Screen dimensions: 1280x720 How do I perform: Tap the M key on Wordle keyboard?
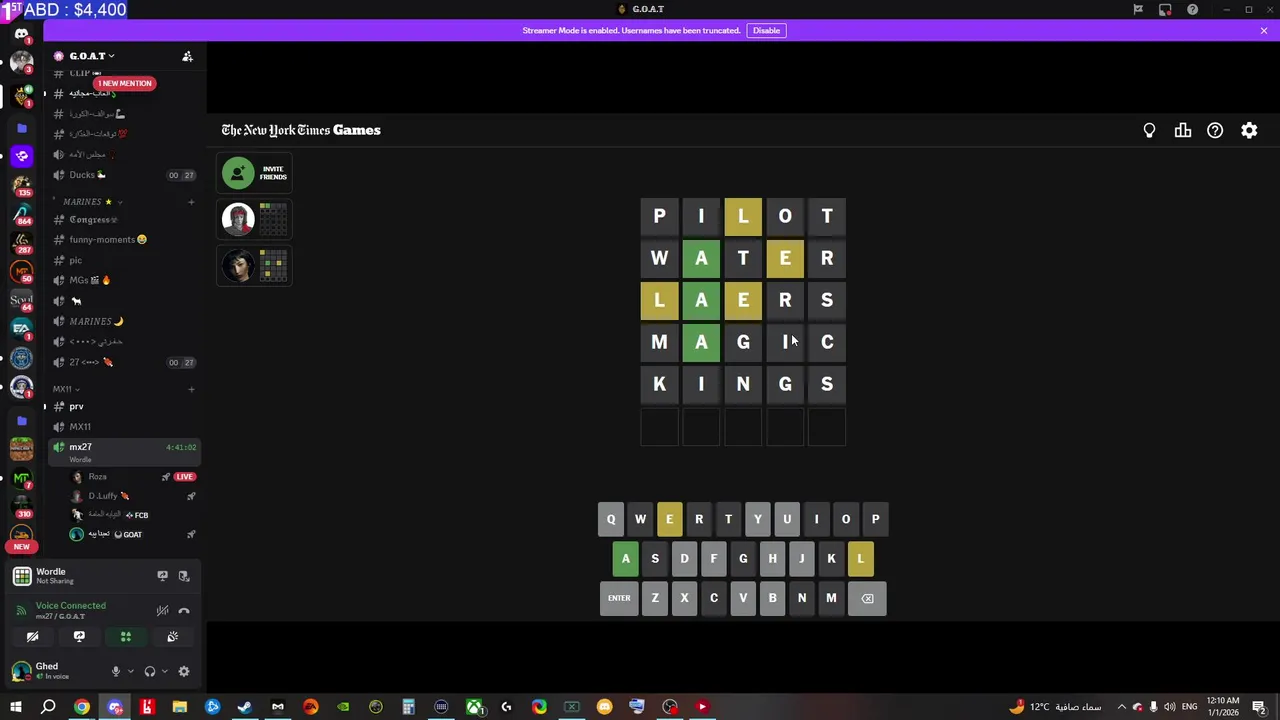coord(831,598)
